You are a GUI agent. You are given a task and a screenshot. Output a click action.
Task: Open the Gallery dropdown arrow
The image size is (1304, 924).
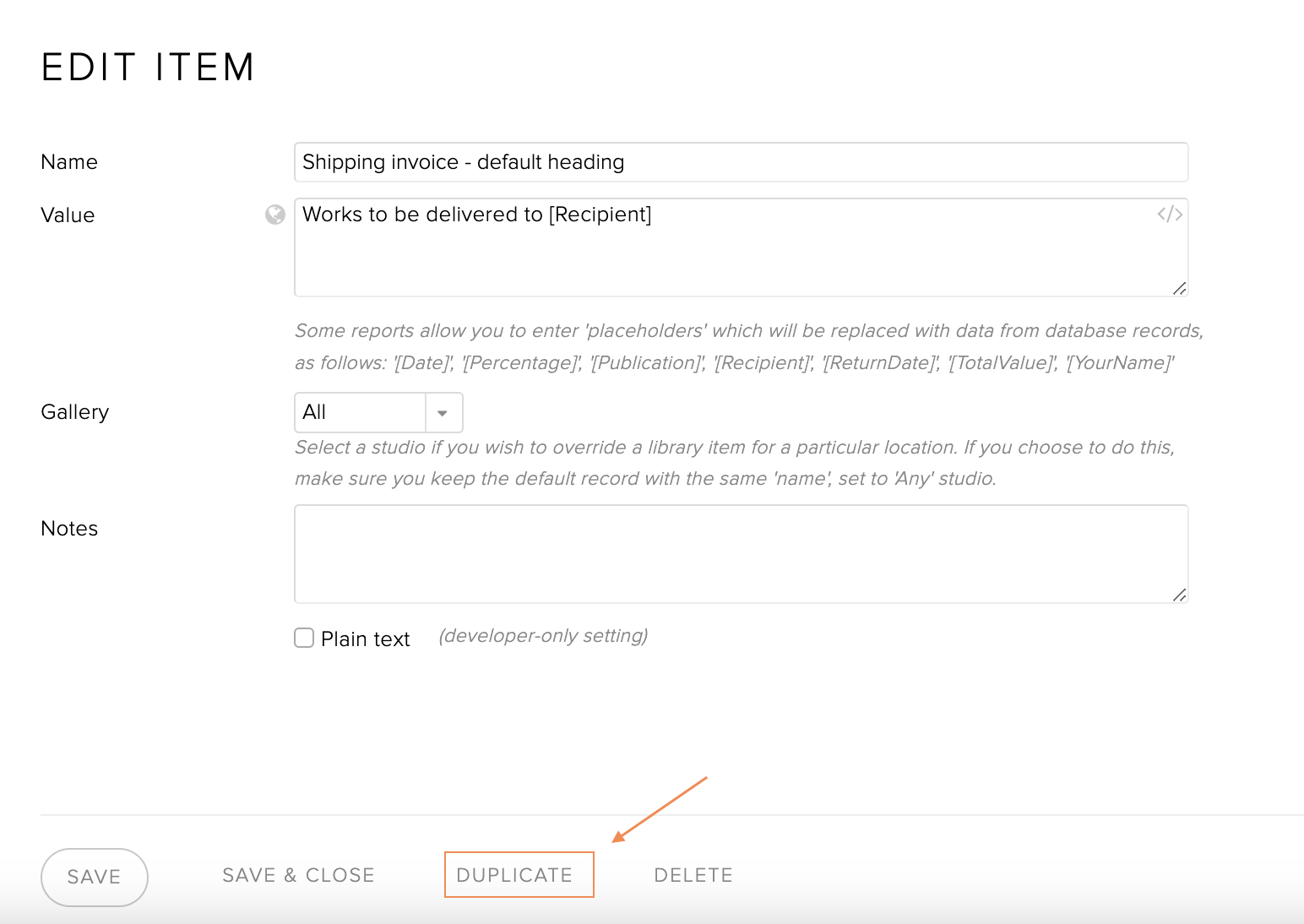[443, 413]
